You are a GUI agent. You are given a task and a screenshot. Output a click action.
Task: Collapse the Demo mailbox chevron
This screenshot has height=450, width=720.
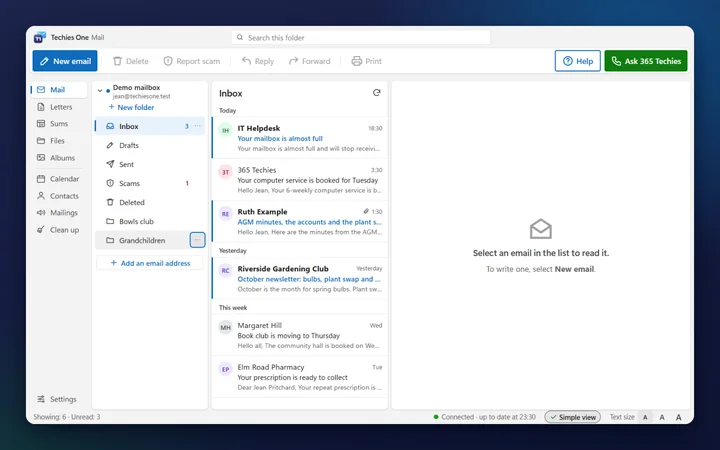100,91
